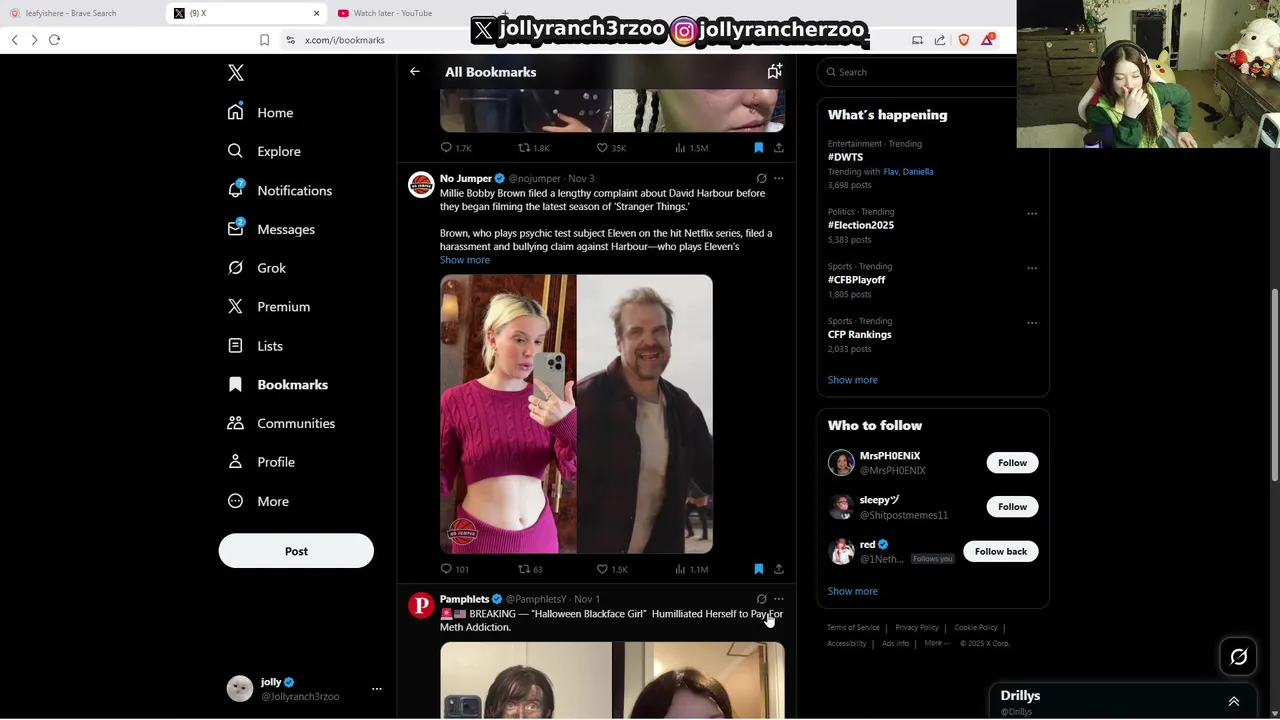This screenshot has width=1280, height=720.
Task: Reply to No Jumper post
Action: 455,569
